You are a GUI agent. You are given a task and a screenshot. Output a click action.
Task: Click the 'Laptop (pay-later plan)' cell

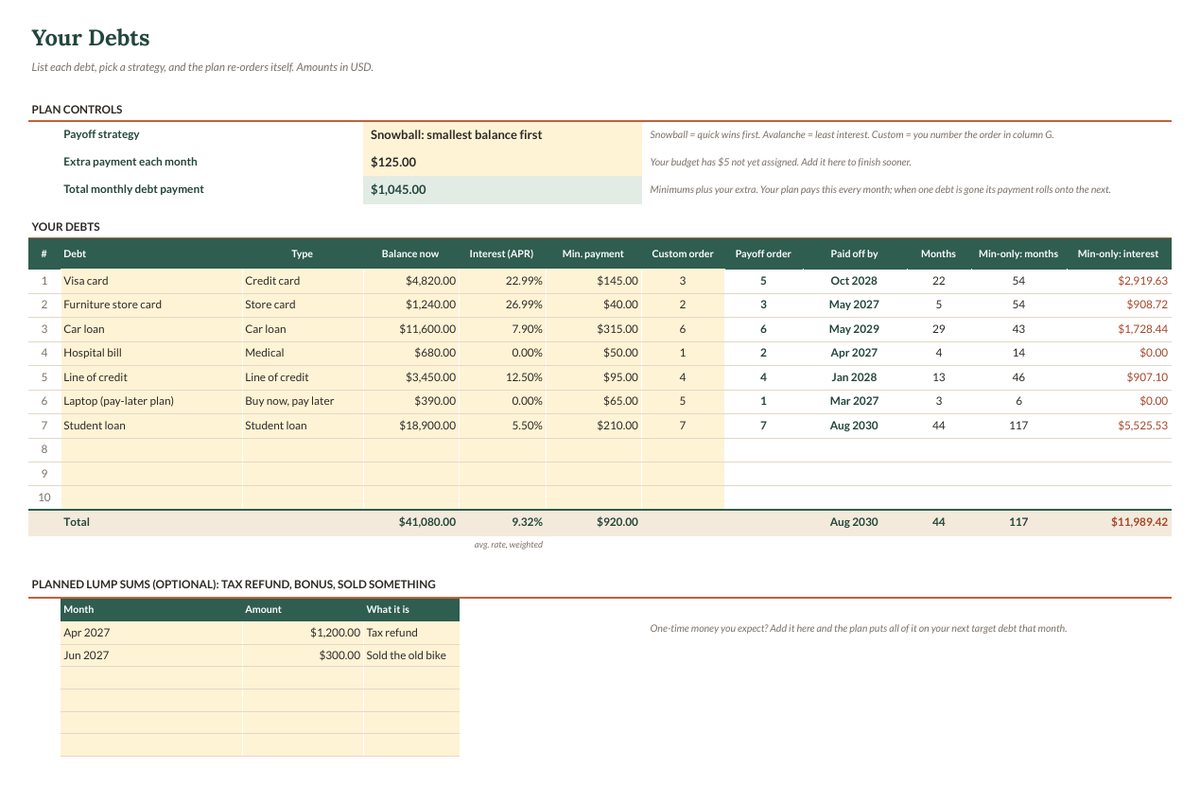pos(151,401)
